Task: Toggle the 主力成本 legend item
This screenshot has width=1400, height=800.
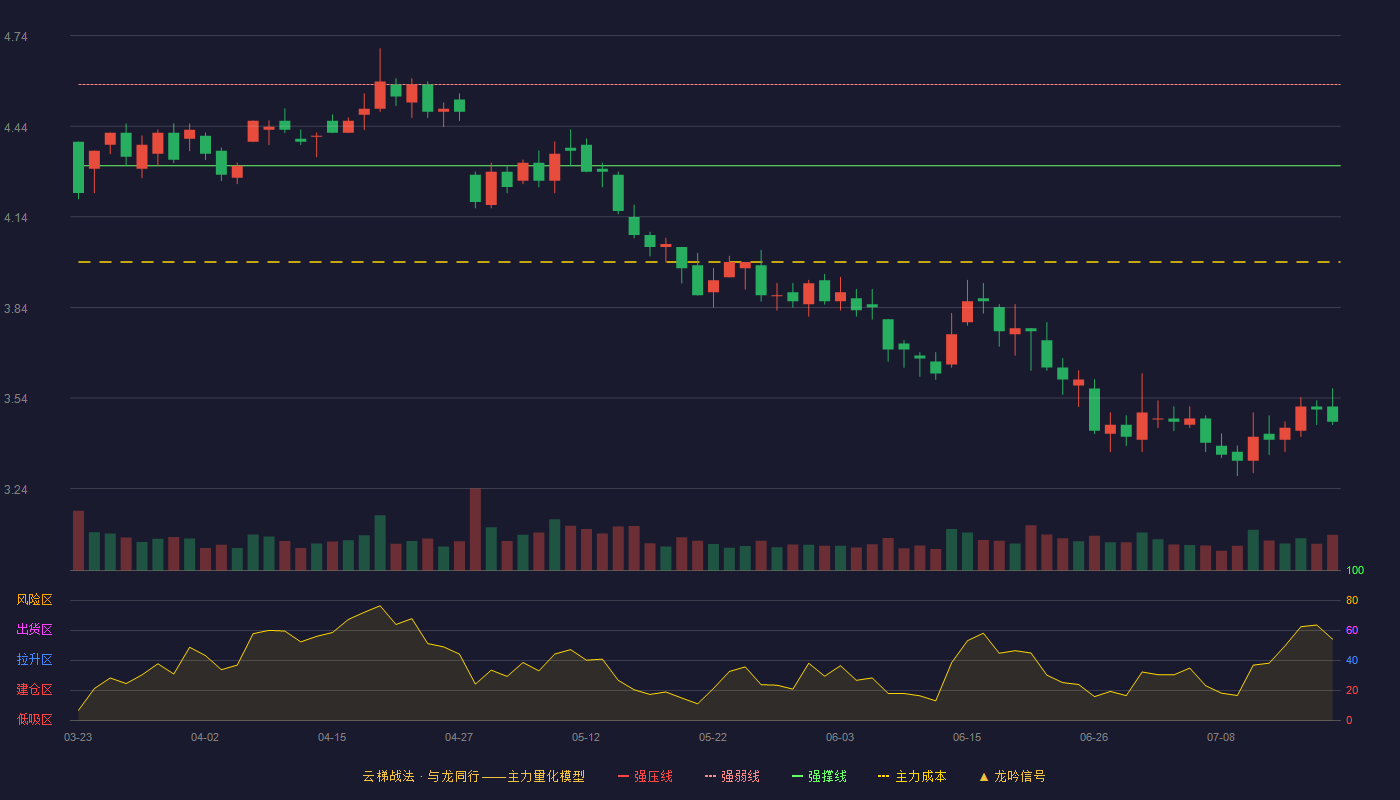Action: [x=912, y=776]
